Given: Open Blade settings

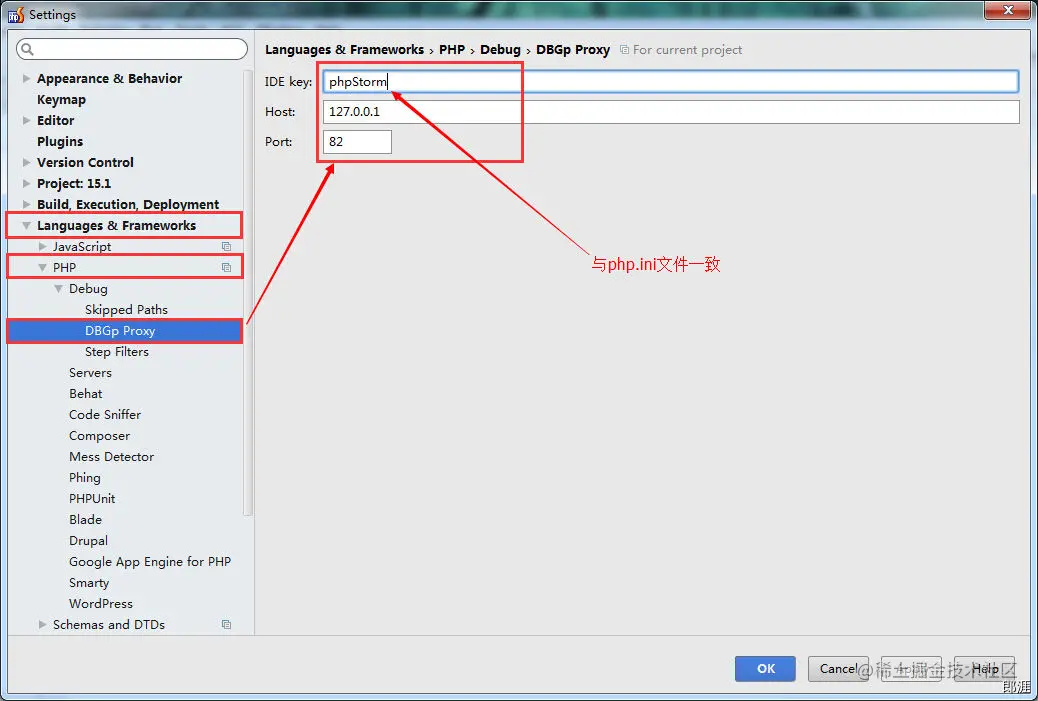Looking at the screenshot, I should [x=85, y=520].
